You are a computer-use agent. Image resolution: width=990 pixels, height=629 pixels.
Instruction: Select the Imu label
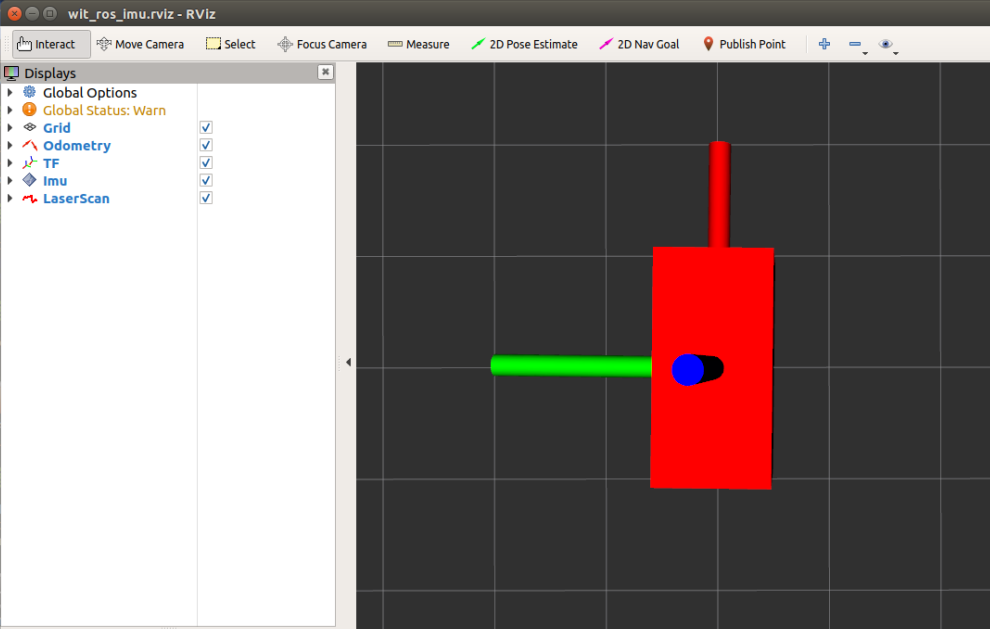(55, 181)
